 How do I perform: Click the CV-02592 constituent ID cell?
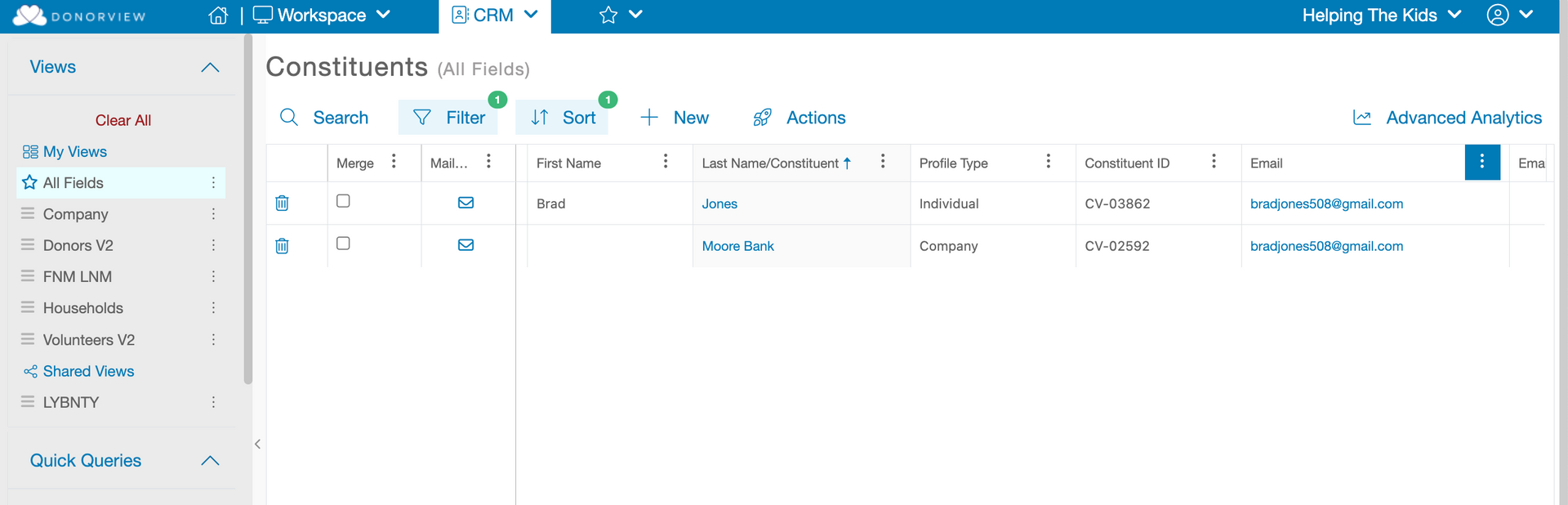tap(1117, 246)
